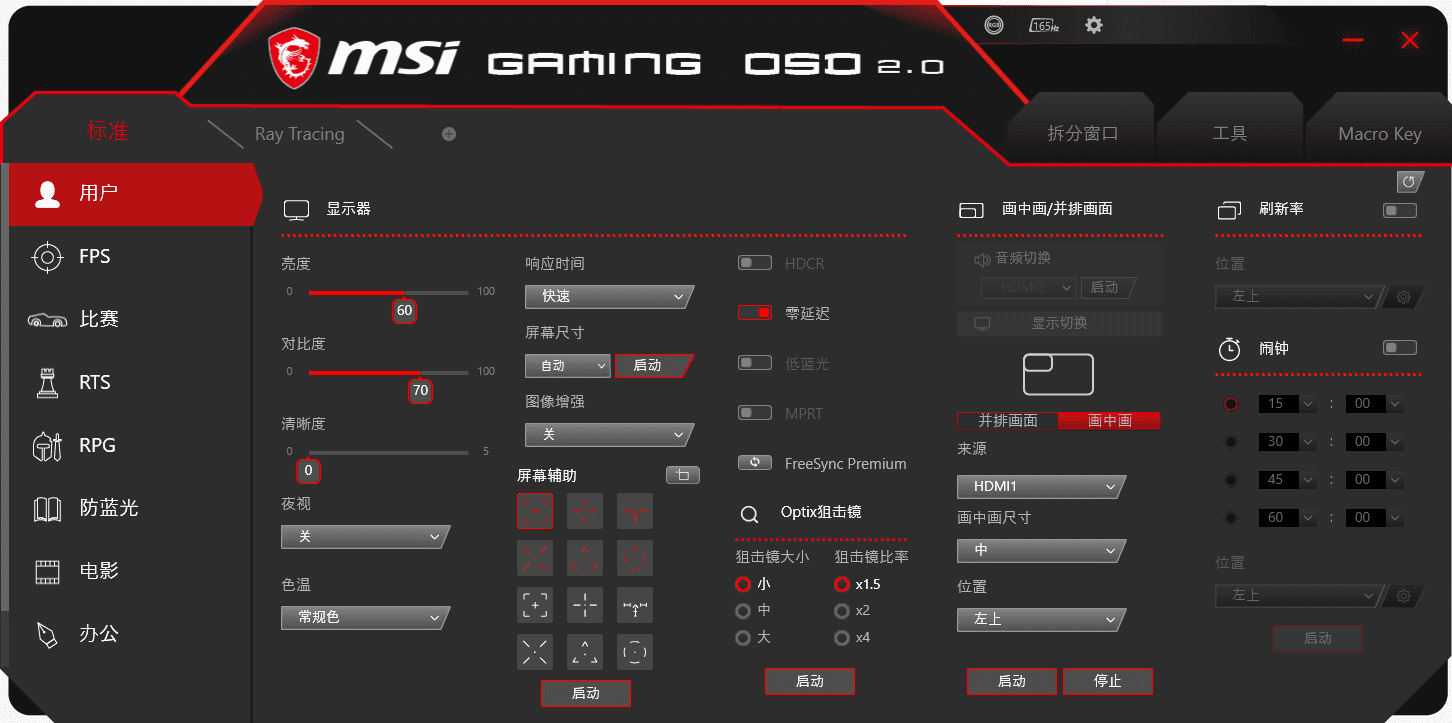Select the FPS mode in sidebar
Image resolution: width=1452 pixels, height=723 pixels.
click(x=130, y=257)
